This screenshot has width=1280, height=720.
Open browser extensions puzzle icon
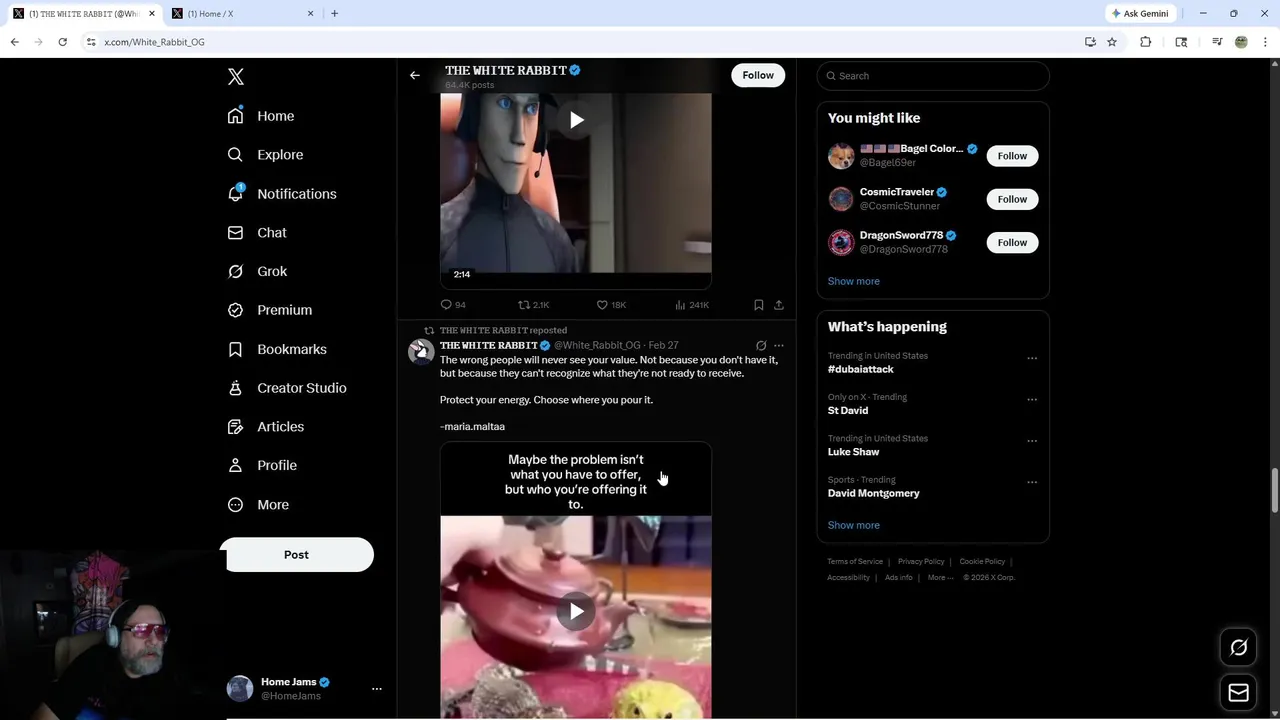(x=1146, y=42)
